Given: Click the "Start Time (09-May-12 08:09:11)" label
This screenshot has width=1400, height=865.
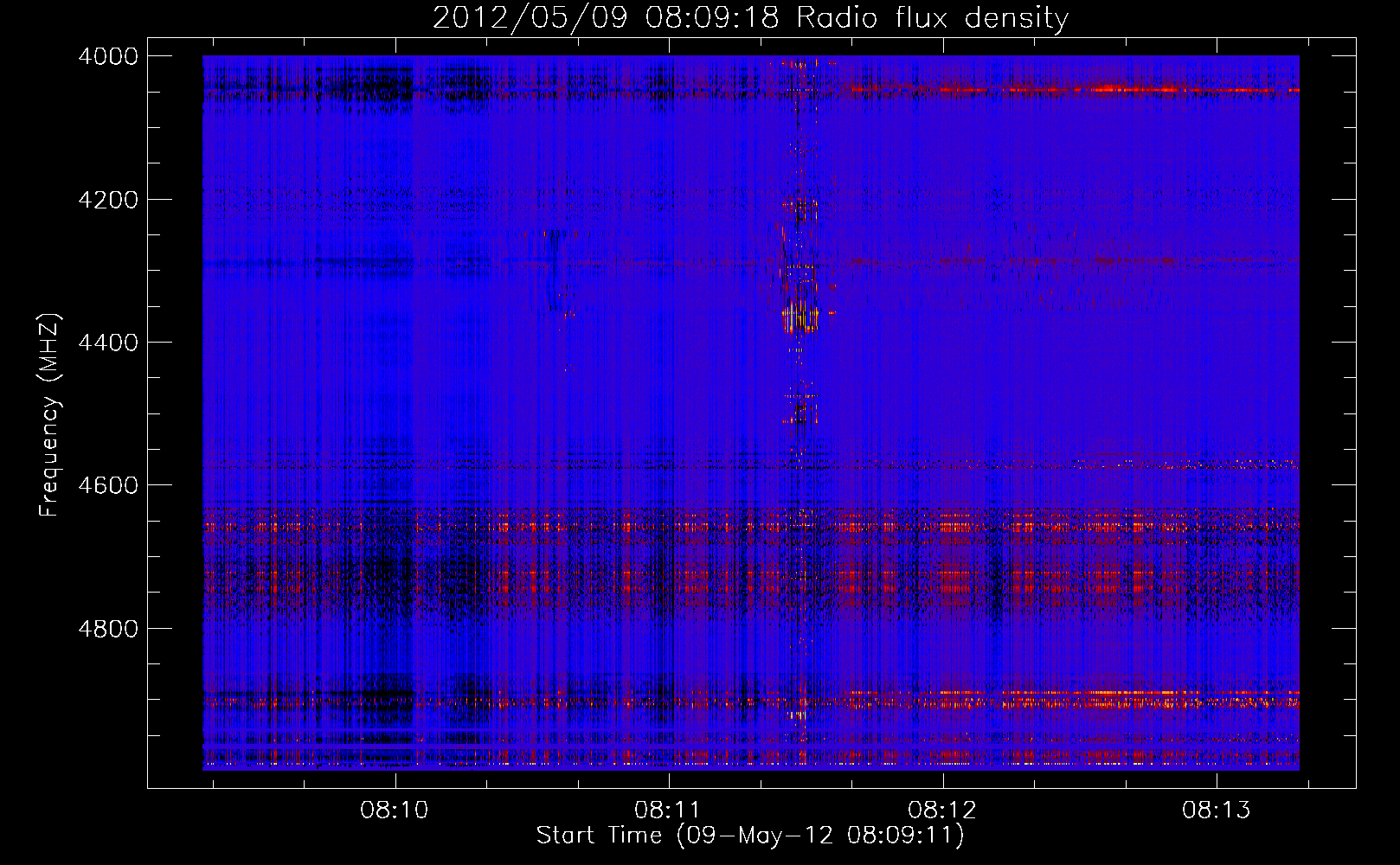Looking at the screenshot, I should (749, 836).
